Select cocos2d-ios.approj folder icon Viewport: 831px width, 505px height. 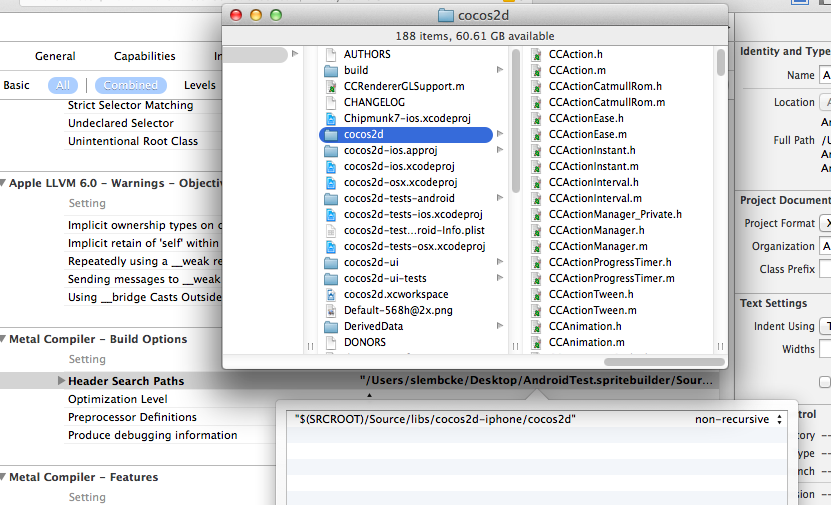(x=331, y=150)
